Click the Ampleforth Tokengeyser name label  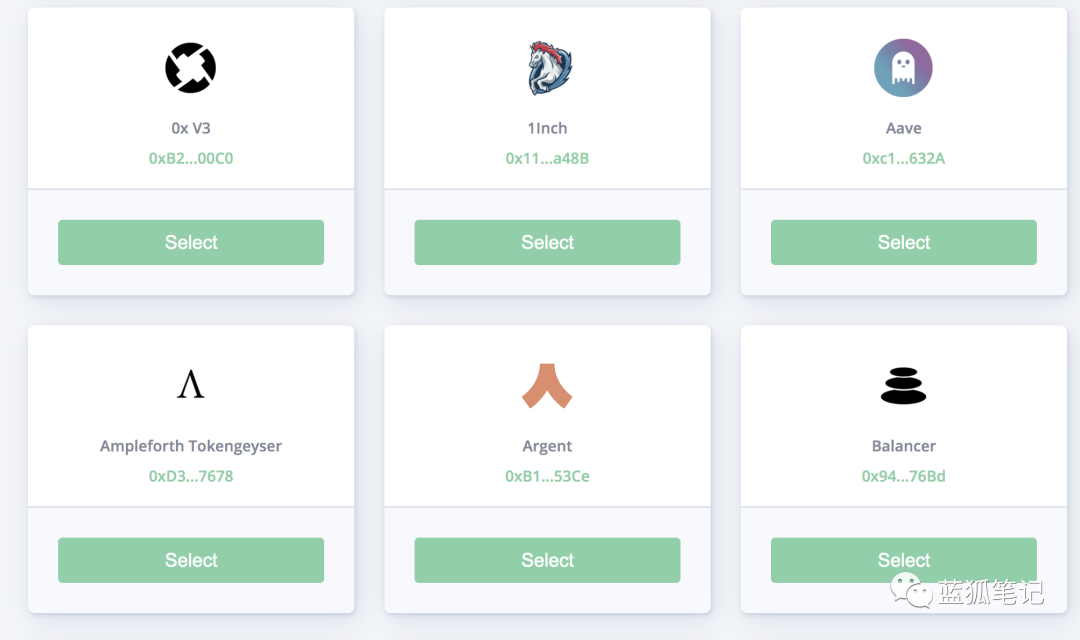coord(191,446)
